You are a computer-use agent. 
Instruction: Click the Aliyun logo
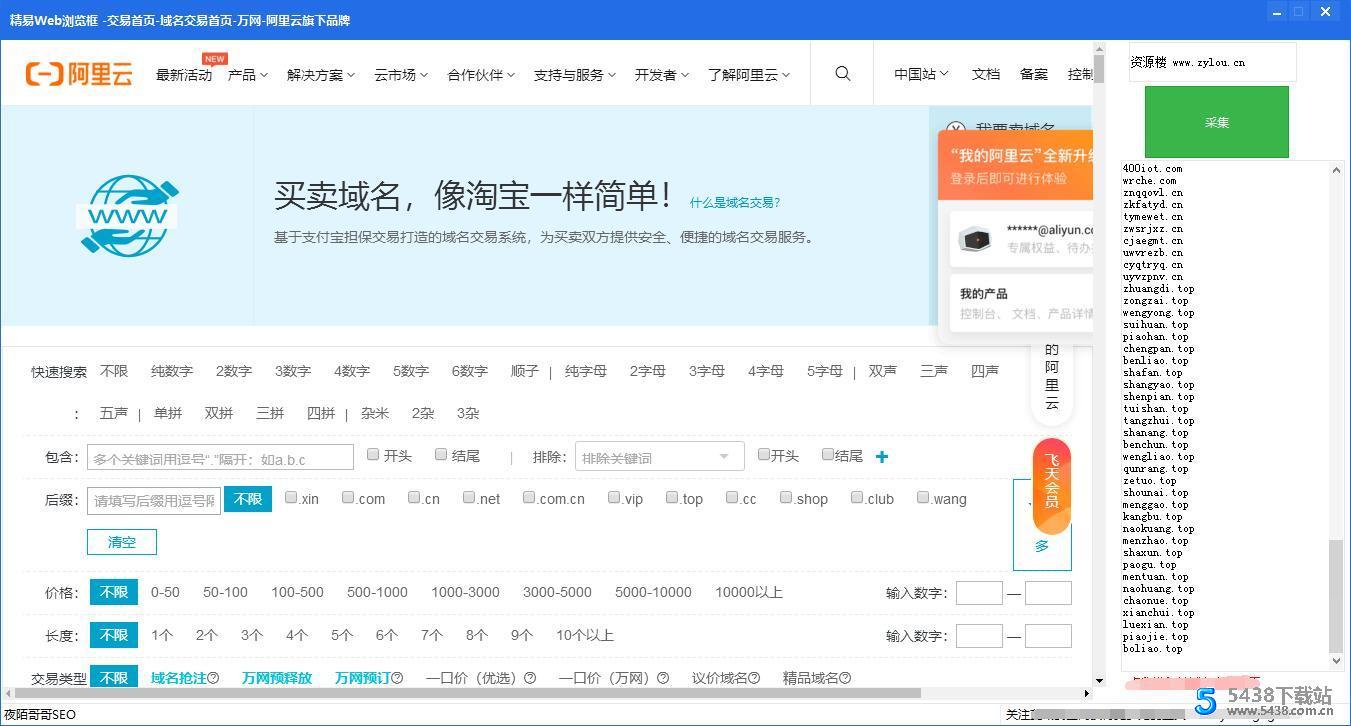78,73
